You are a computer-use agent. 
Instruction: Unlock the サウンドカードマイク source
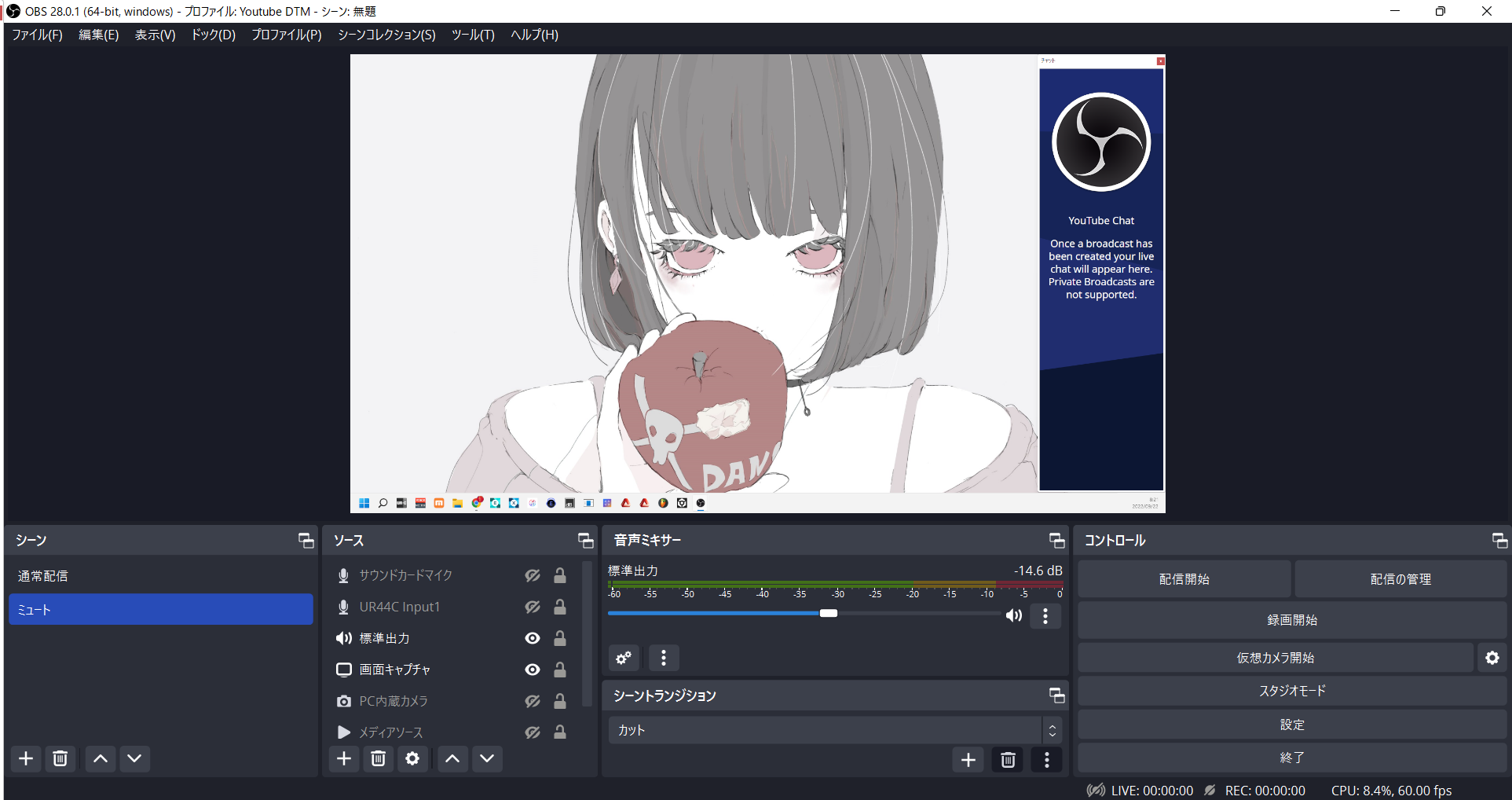pyautogui.click(x=560, y=575)
